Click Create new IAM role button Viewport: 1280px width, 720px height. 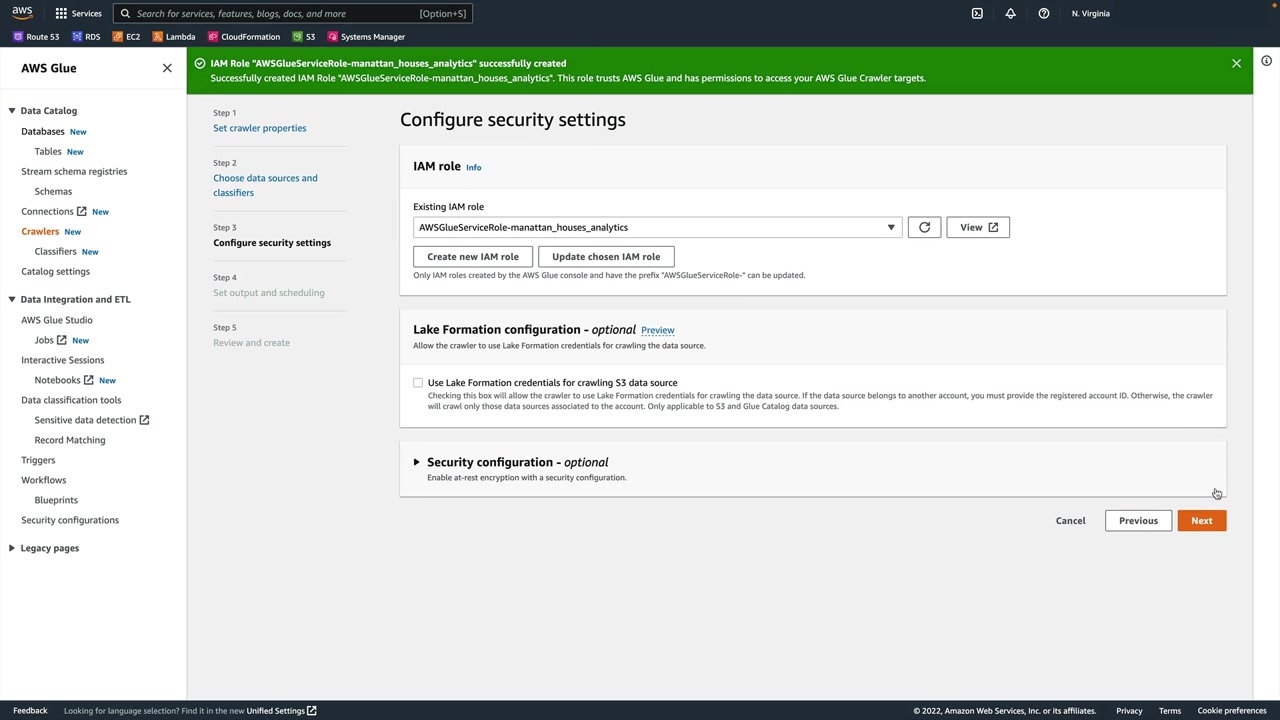[x=473, y=257]
